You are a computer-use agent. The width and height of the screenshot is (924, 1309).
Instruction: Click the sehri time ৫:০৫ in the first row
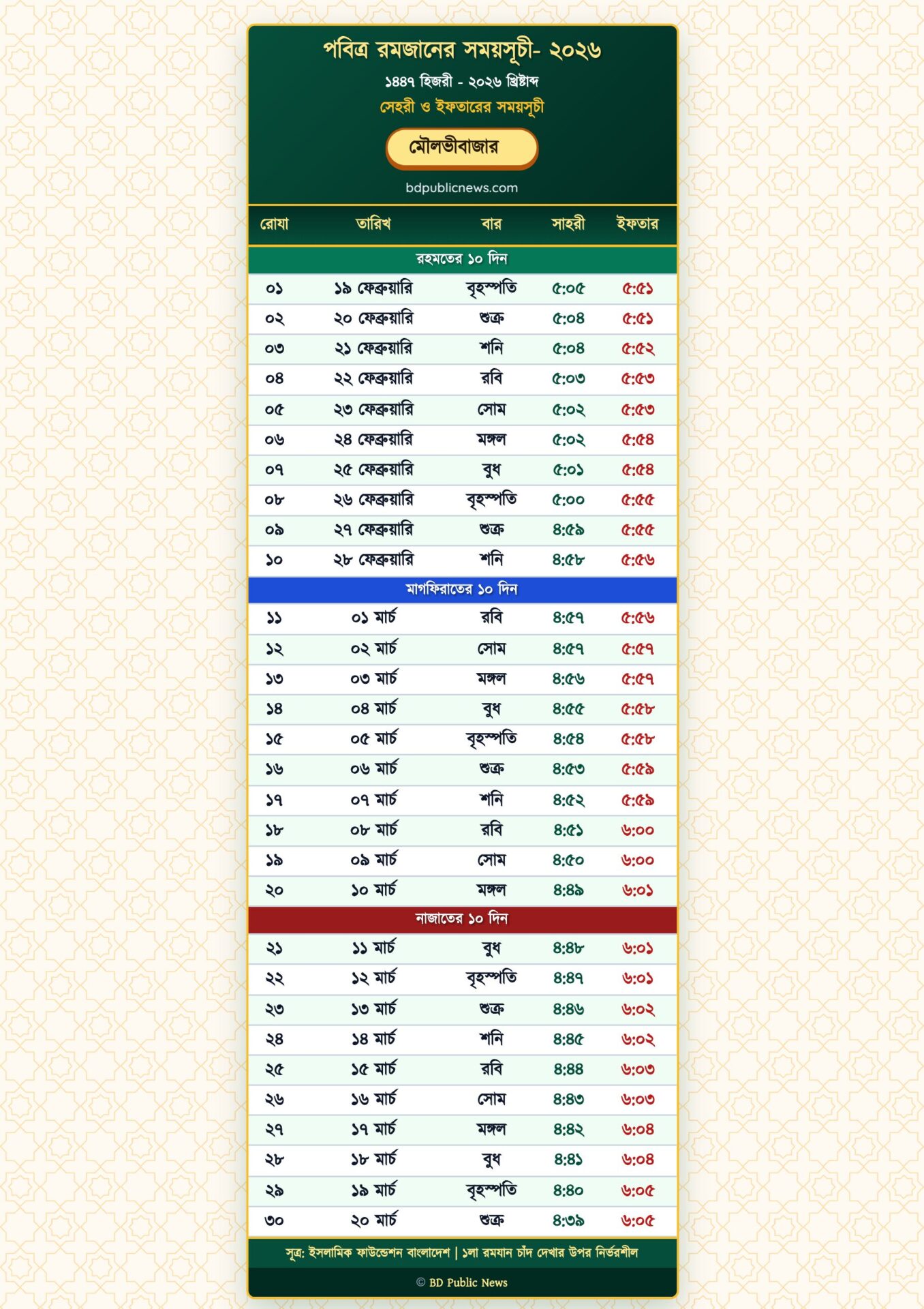[568, 288]
